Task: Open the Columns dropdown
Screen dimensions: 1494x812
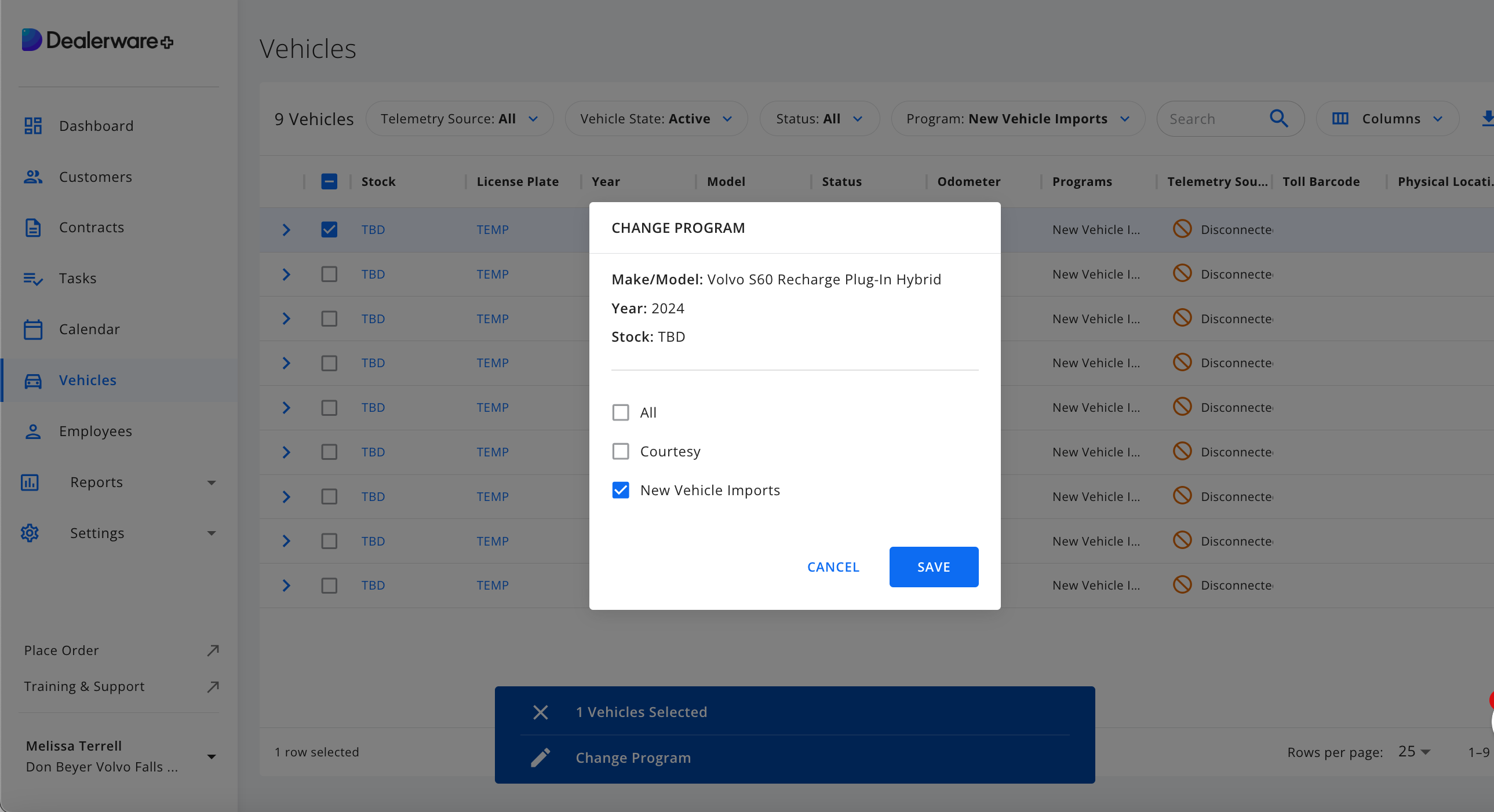Action: (1387, 119)
